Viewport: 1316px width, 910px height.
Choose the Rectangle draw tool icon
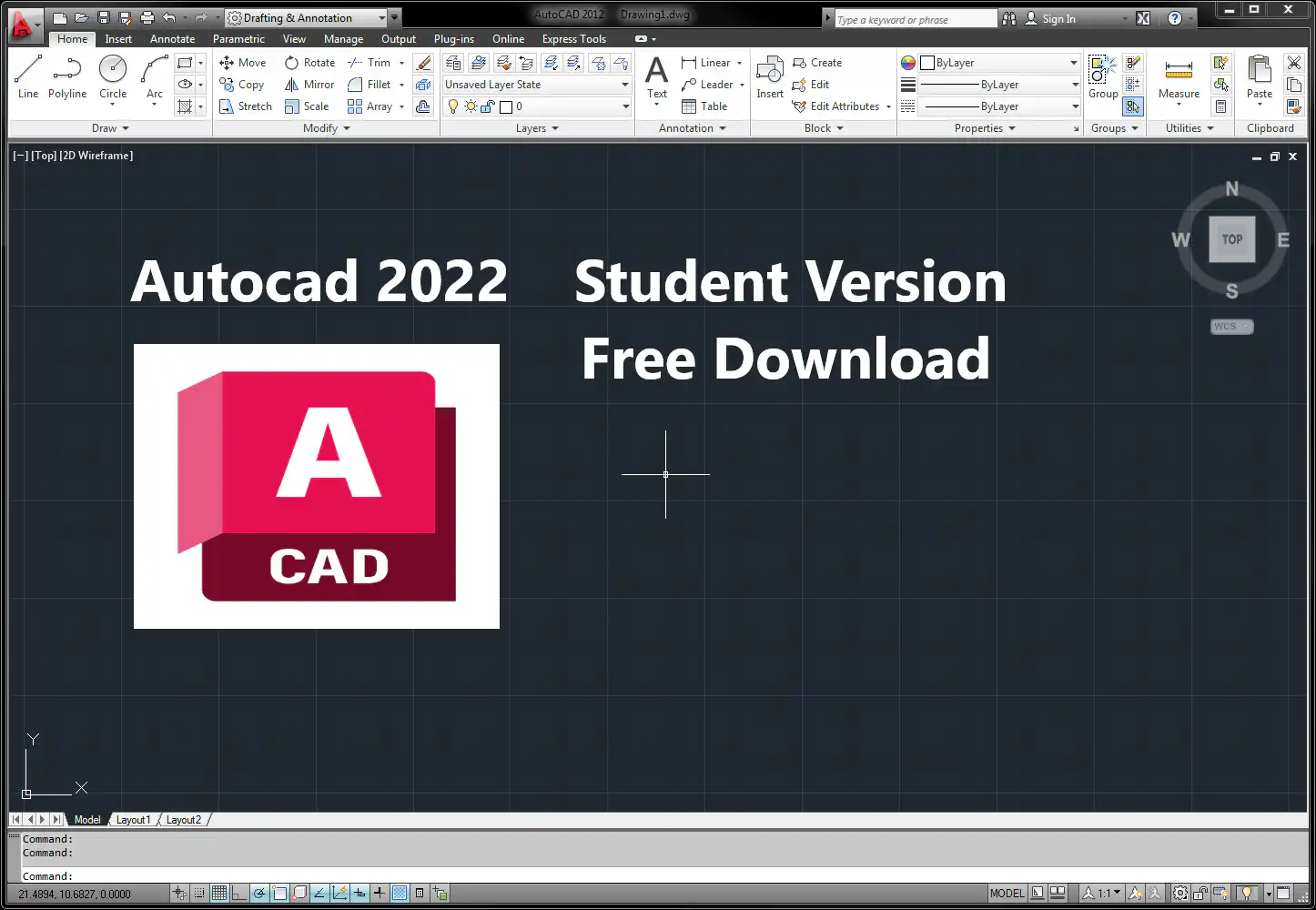pos(185,63)
